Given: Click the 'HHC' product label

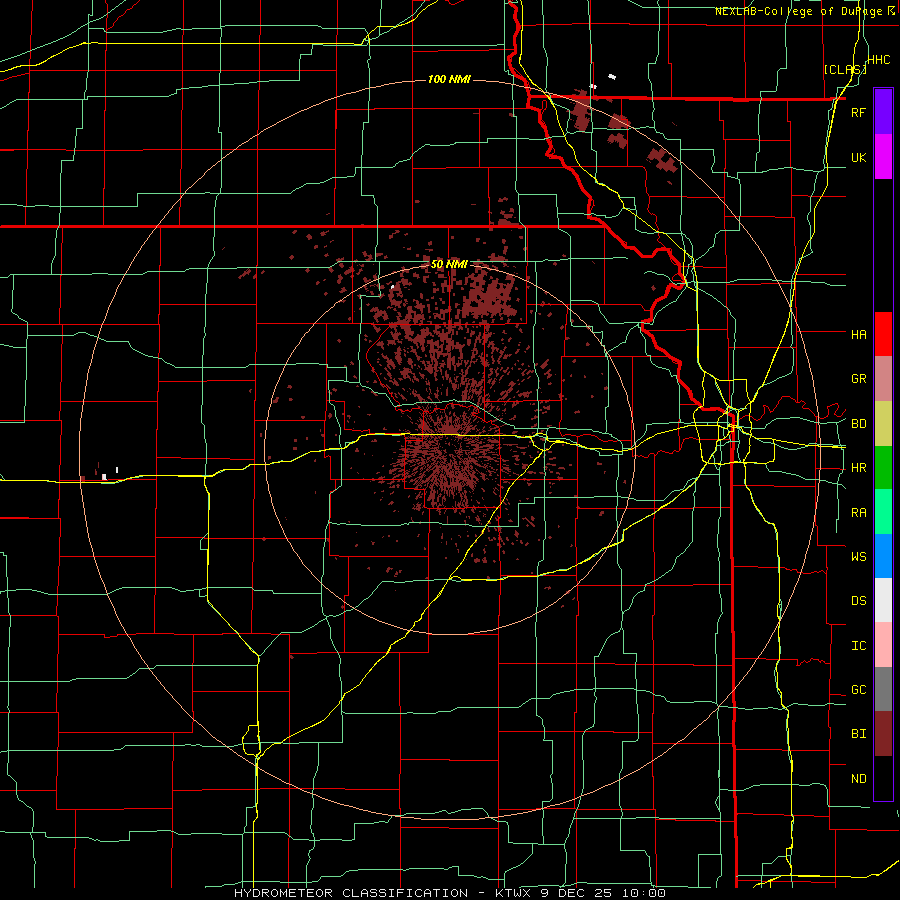Looking at the screenshot, I should [878, 60].
